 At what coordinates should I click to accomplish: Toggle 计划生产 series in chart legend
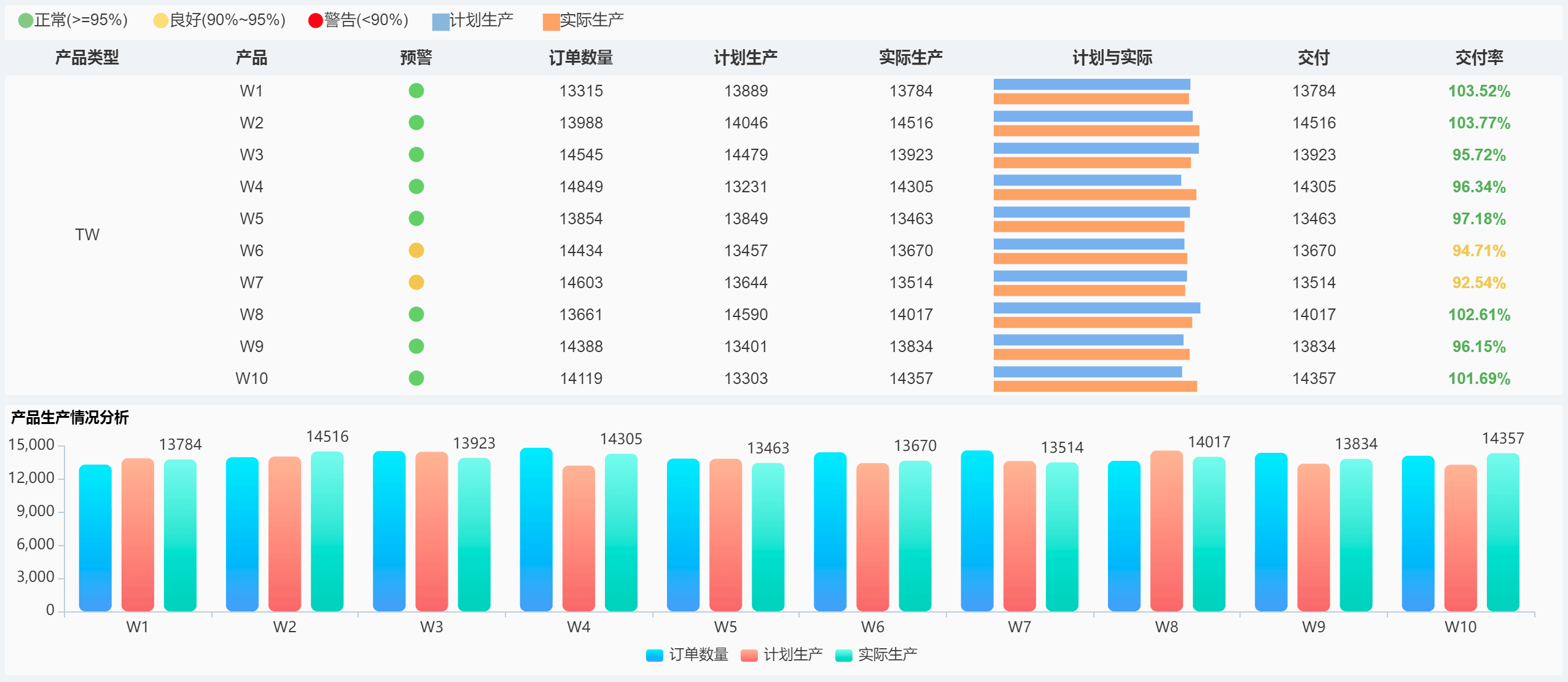coord(749,655)
